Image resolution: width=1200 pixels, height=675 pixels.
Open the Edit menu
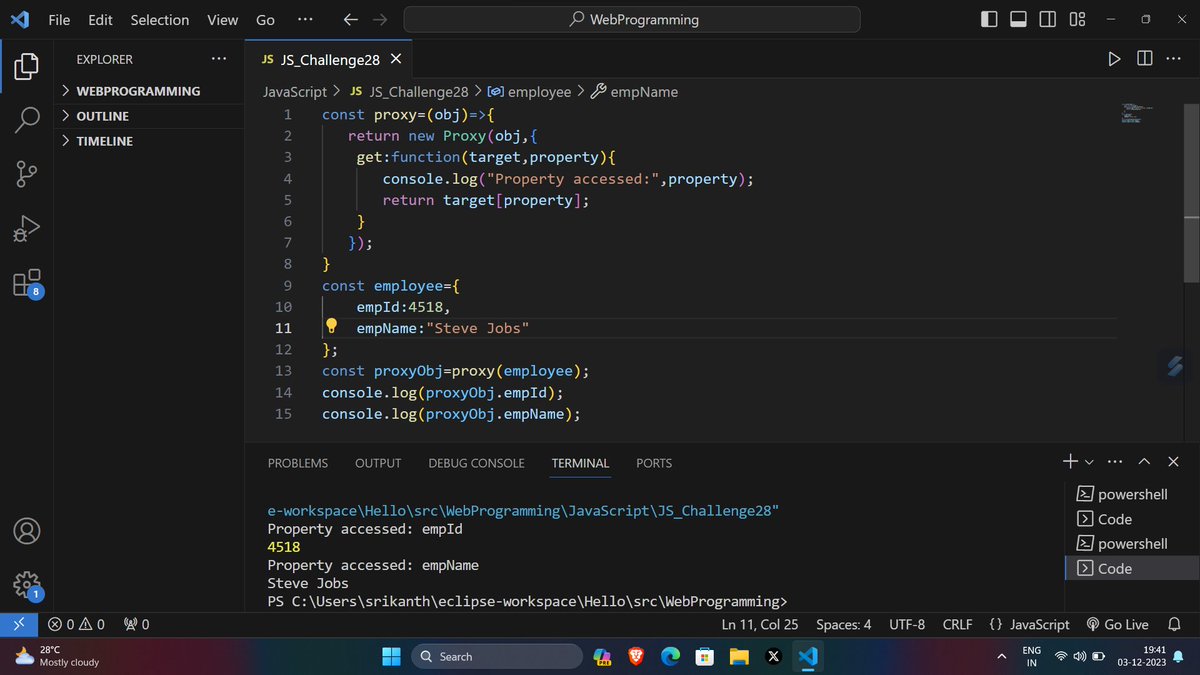pos(100,19)
